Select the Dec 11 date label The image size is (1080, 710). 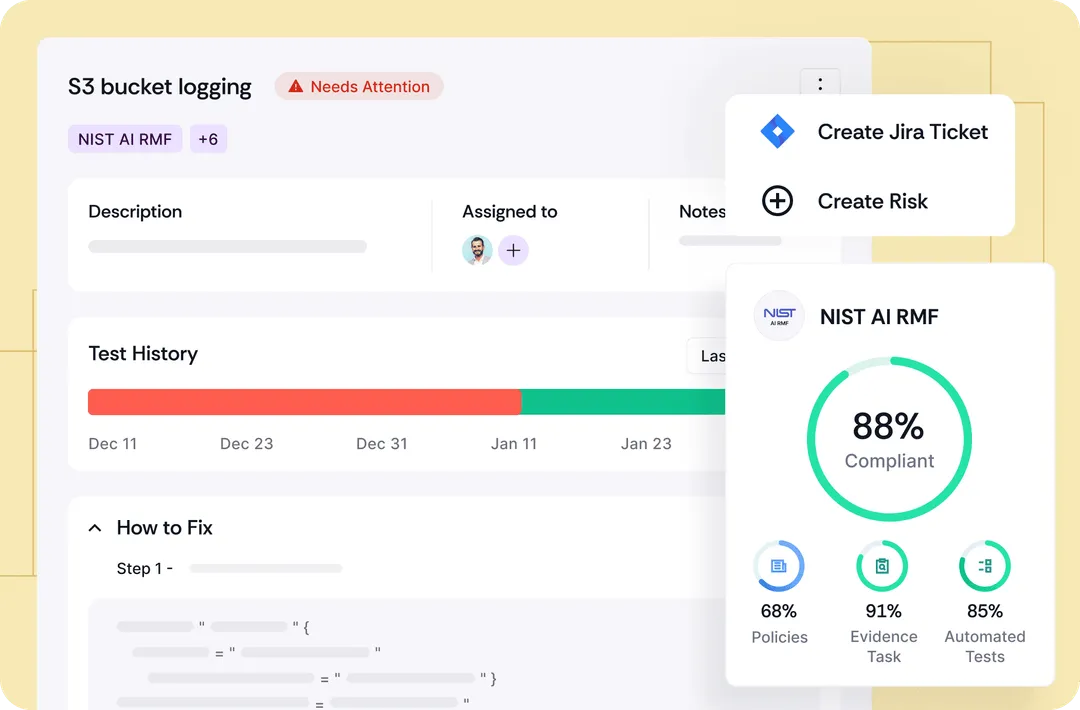point(112,443)
